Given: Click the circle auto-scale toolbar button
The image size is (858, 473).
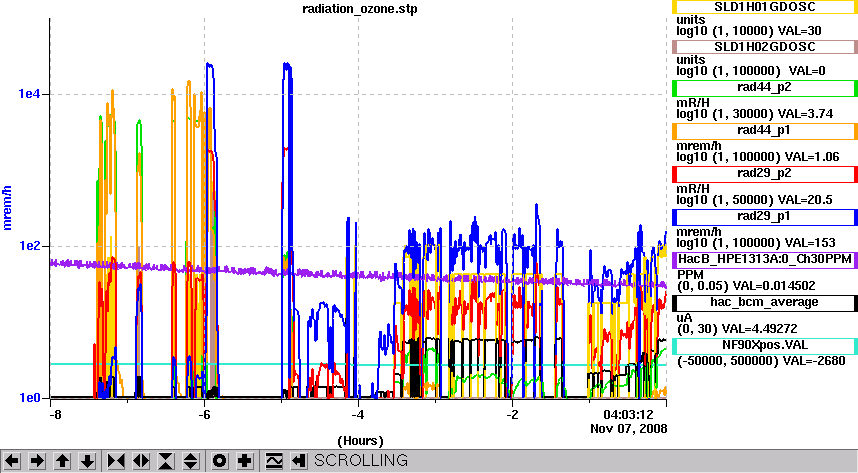Looking at the screenshot, I should pos(219,461).
